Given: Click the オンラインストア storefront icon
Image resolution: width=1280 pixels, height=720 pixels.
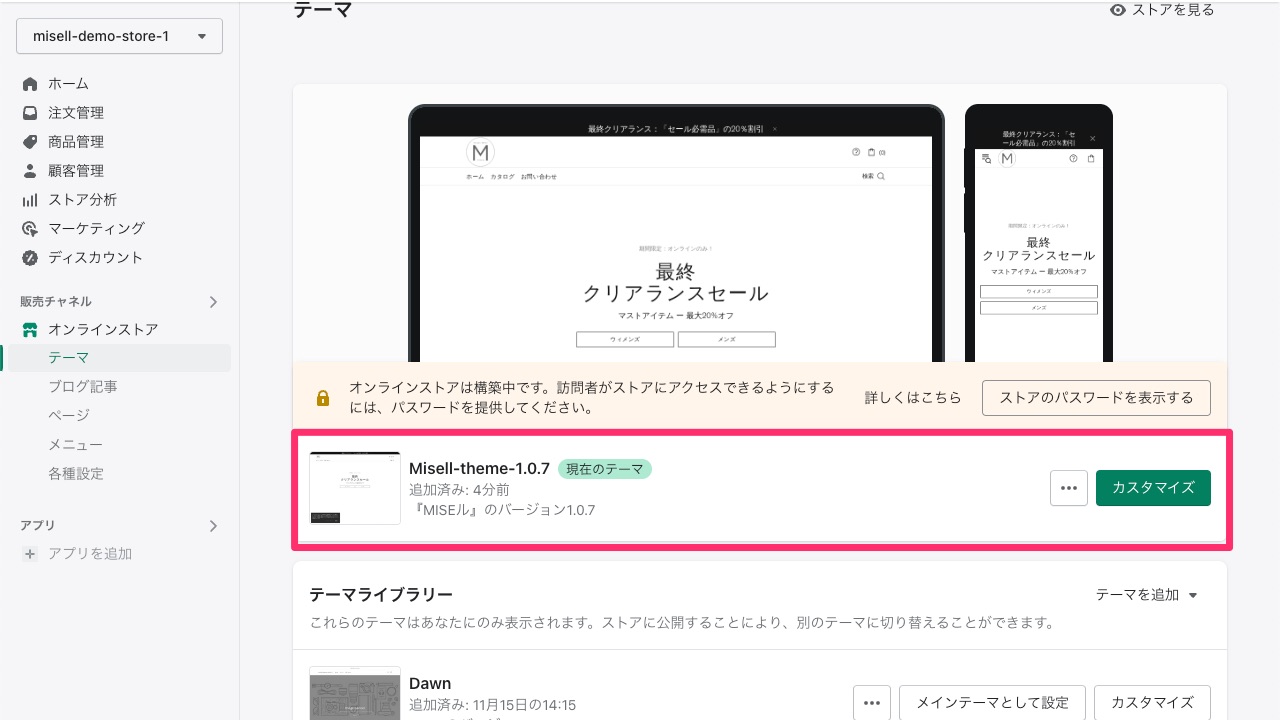Looking at the screenshot, I should (30, 330).
